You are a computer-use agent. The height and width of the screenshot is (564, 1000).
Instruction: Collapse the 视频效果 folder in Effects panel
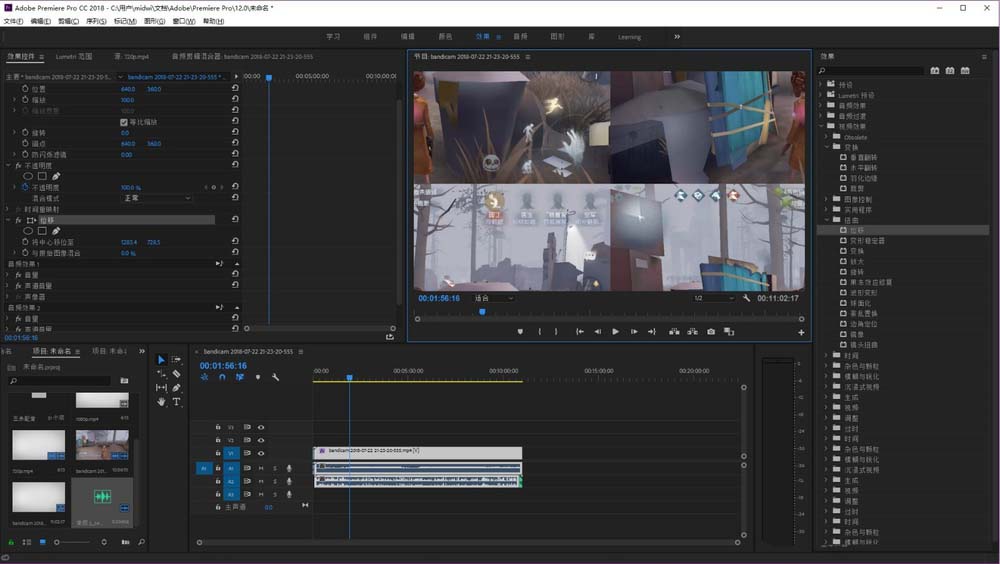tap(823, 126)
